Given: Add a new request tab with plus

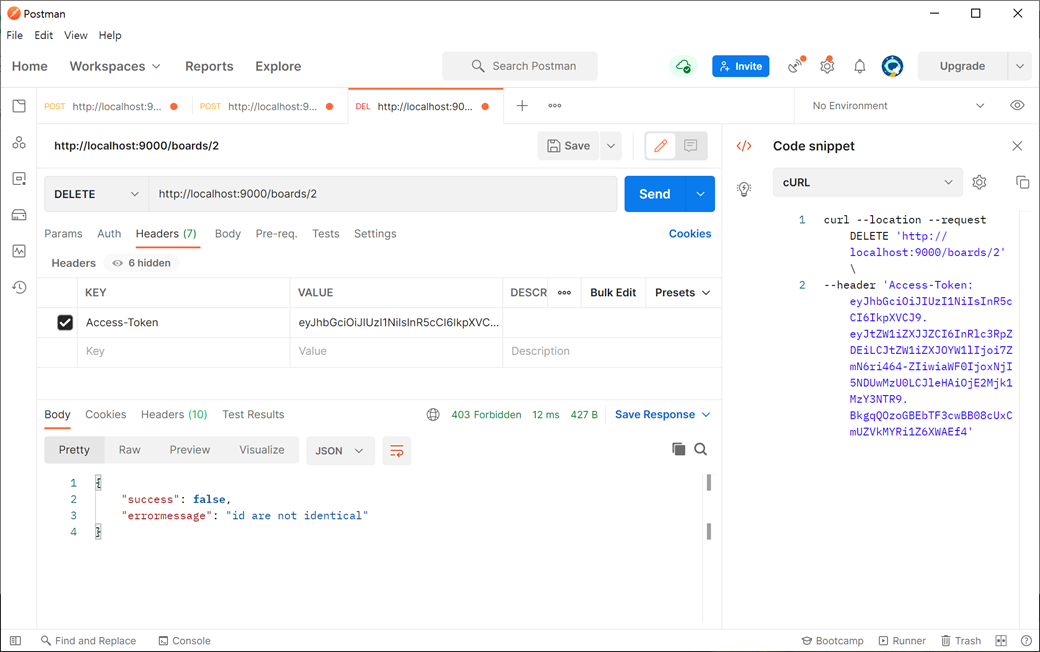Looking at the screenshot, I should click(522, 105).
